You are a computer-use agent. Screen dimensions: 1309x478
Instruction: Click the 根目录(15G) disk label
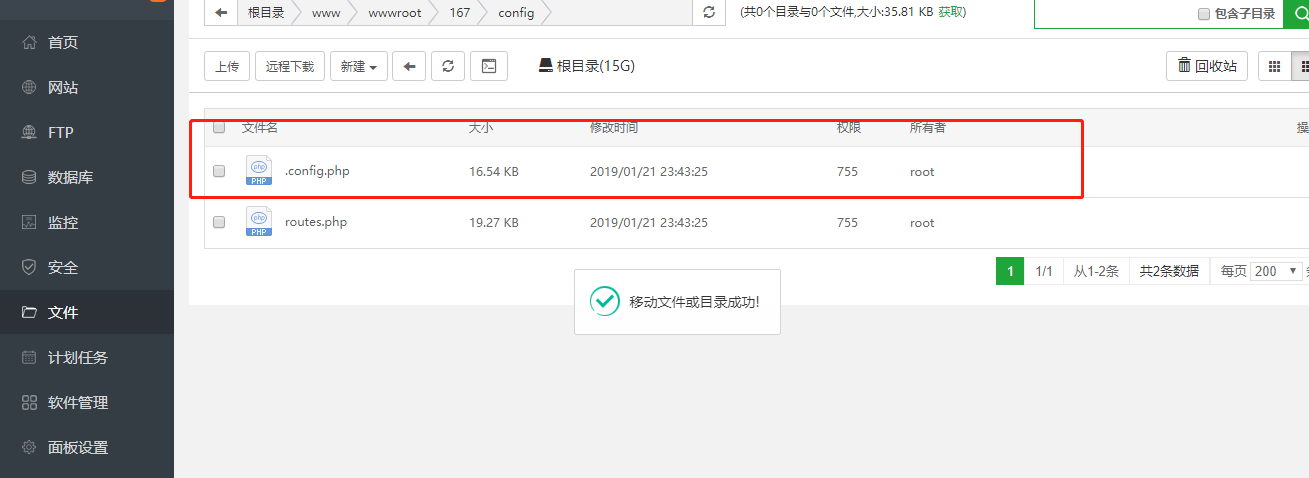coord(596,66)
